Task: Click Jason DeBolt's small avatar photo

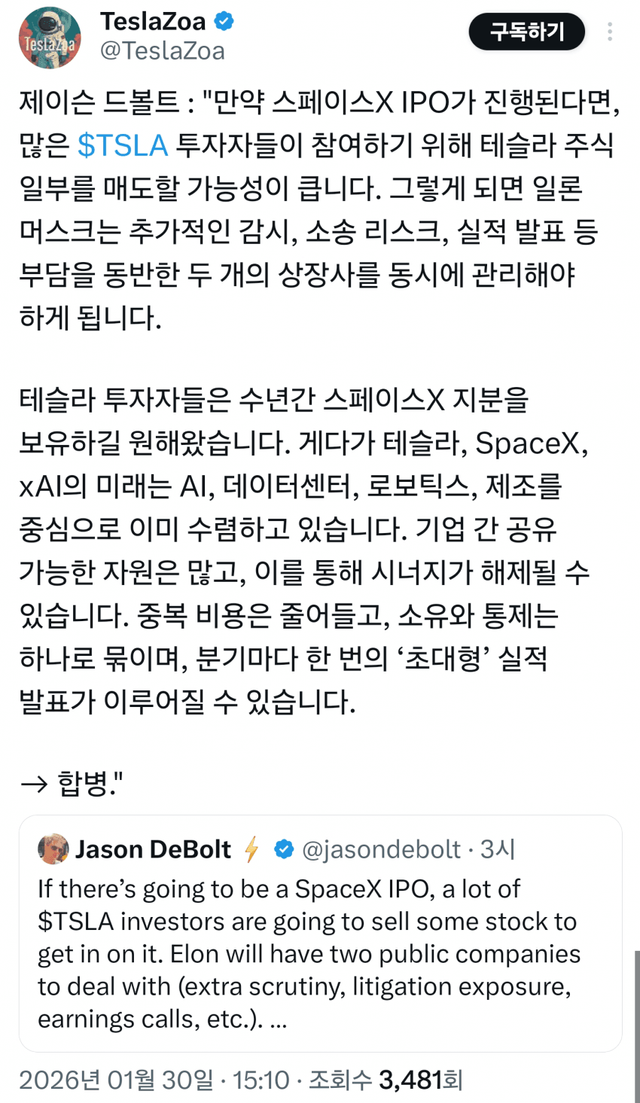Action: 52,849
